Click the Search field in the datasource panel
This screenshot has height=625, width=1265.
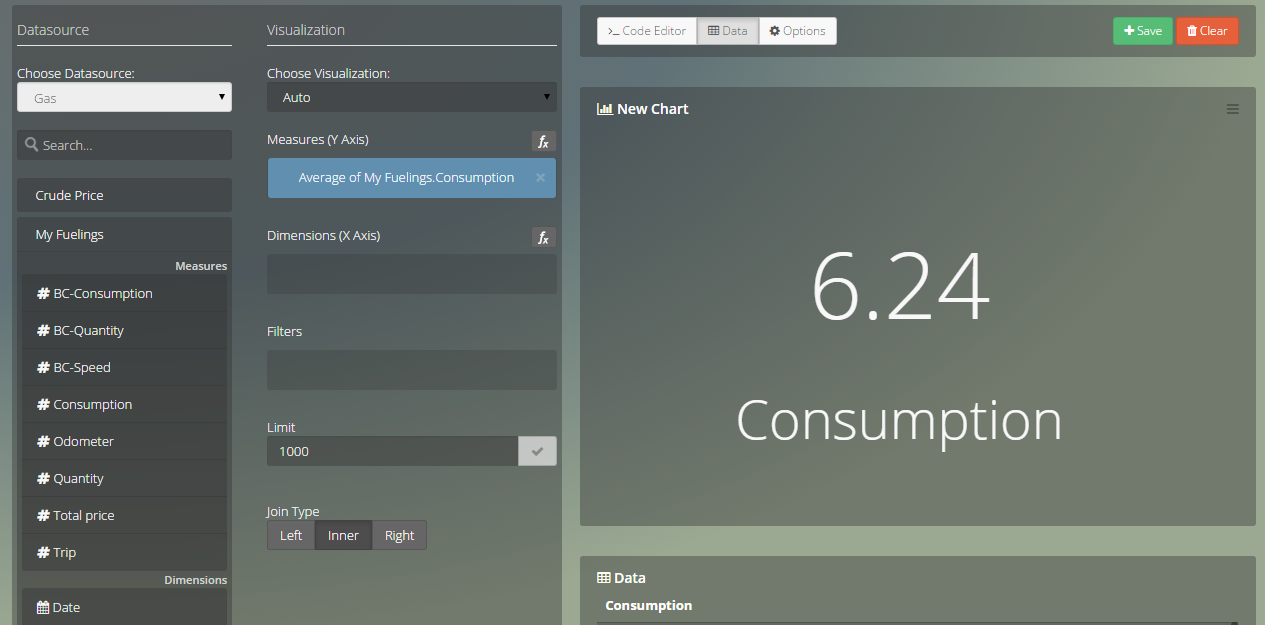click(124, 145)
